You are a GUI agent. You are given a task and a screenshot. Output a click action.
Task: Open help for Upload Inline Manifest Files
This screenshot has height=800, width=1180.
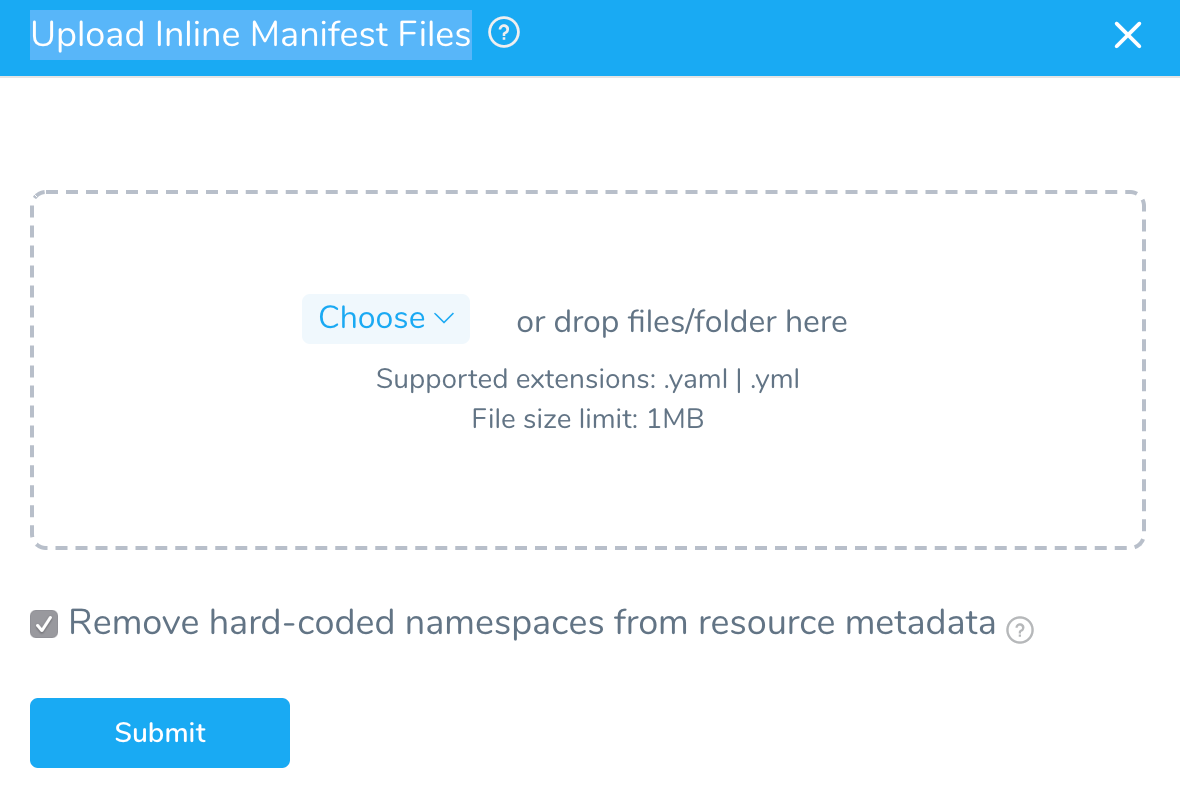coord(503,33)
